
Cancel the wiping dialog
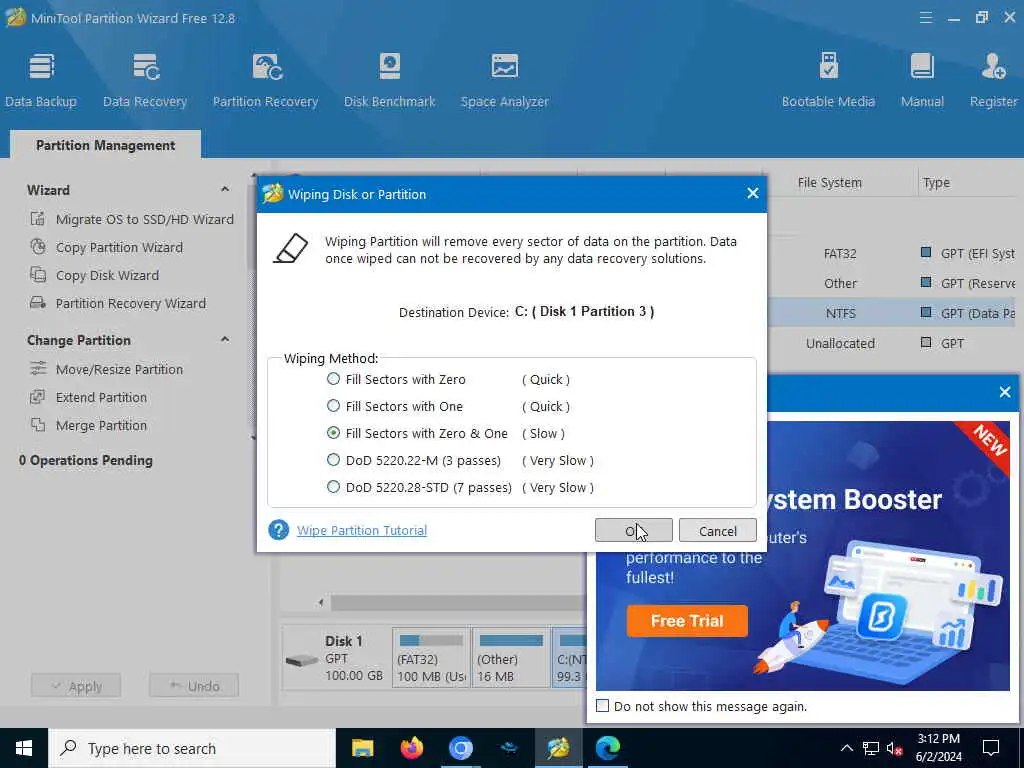tap(718, 530)
